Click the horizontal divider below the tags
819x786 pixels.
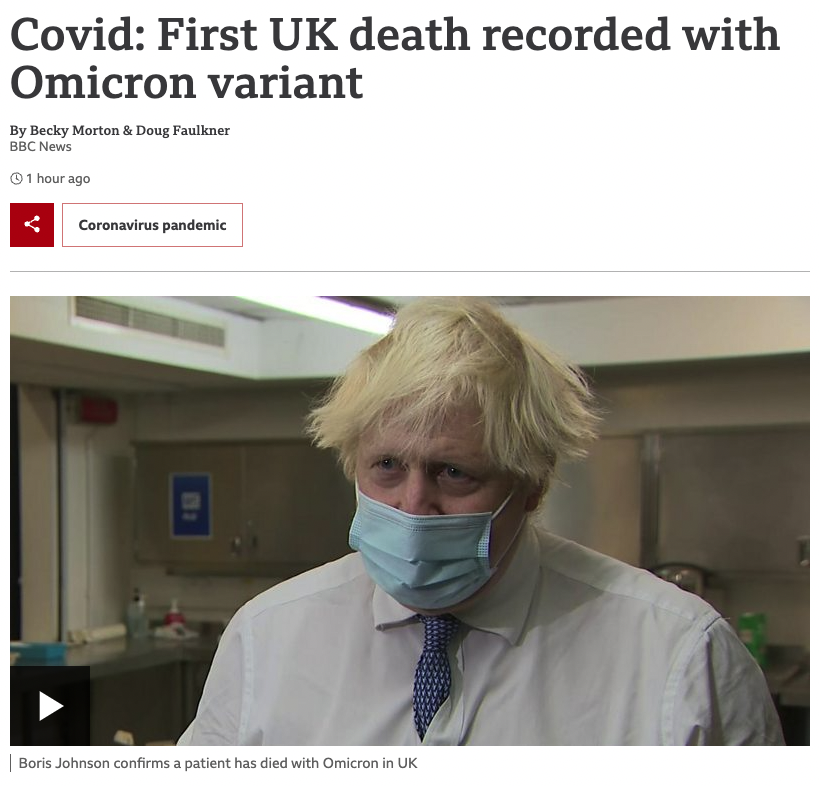[410, 272]
